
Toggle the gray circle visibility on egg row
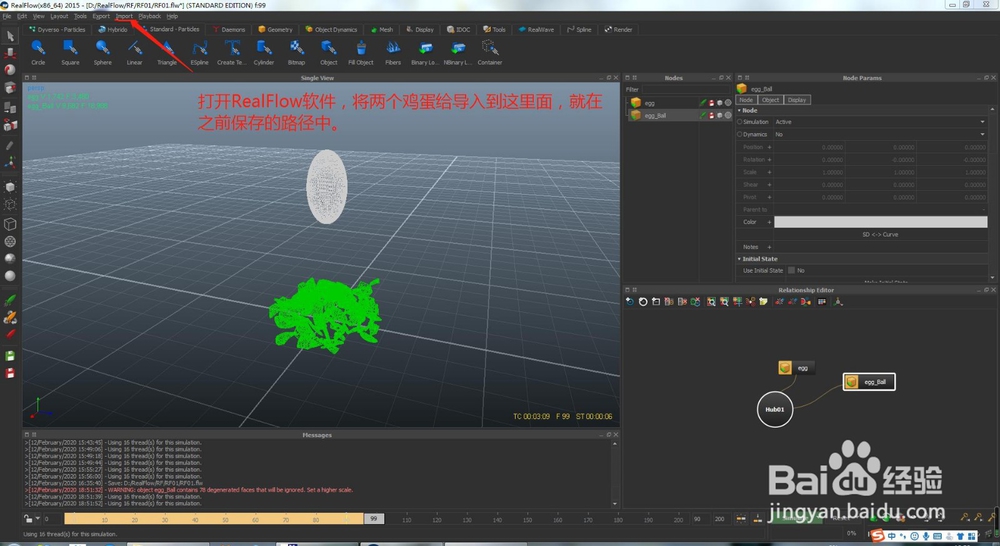click(x=728, y=103)
